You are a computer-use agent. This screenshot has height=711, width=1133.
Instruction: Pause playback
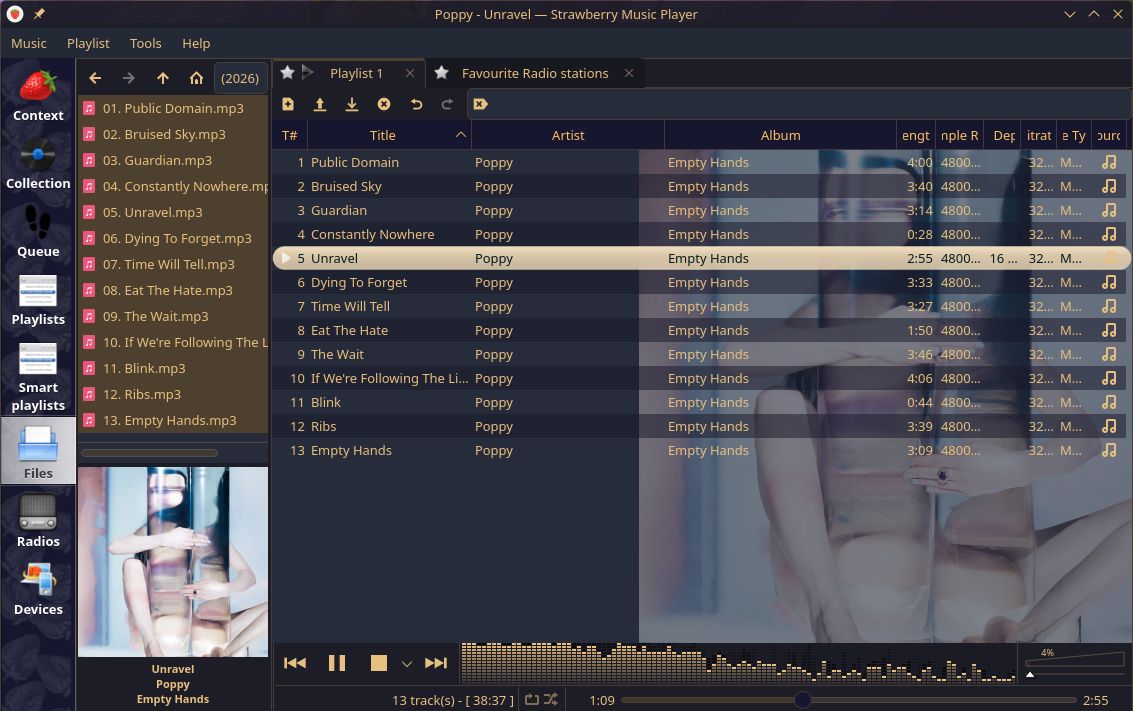[x=337, y=663]
